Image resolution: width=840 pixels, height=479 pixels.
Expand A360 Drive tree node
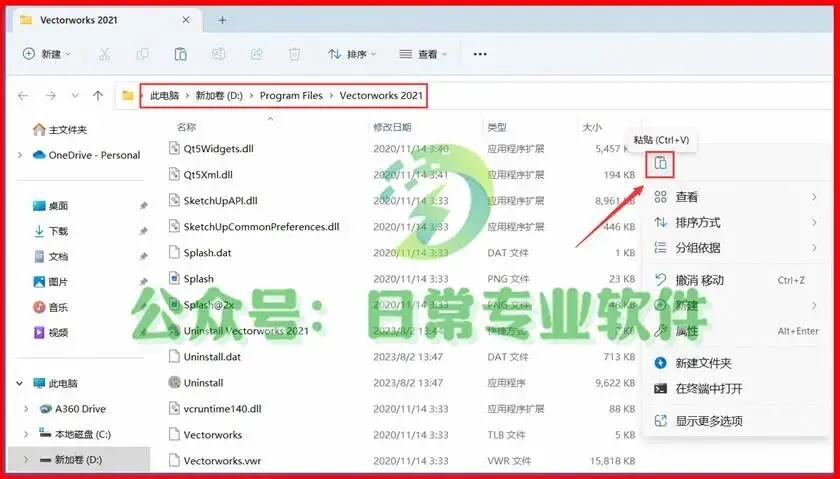pos(26,409)
